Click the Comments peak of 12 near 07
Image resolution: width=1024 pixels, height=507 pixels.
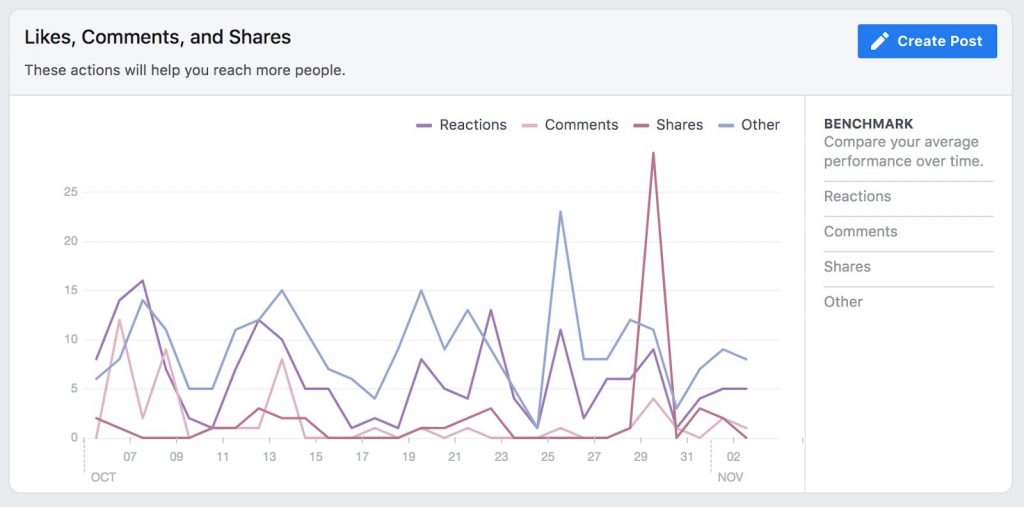(120, 320)
